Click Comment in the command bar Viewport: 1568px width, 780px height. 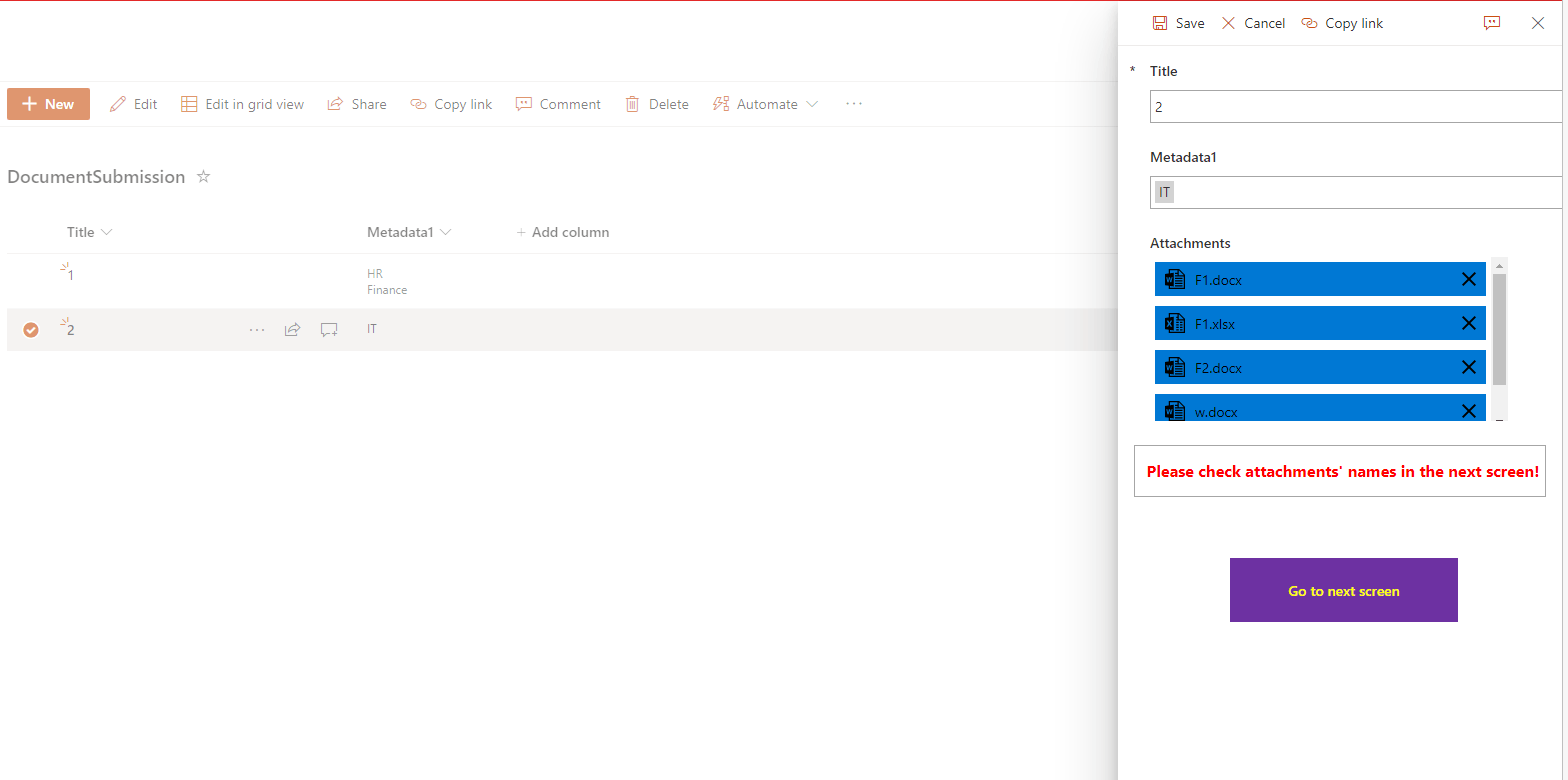558,104
